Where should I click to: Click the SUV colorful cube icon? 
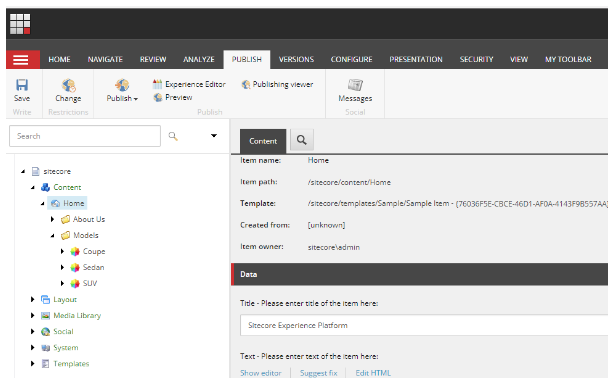pyautogui.click(x=75, y=283)
